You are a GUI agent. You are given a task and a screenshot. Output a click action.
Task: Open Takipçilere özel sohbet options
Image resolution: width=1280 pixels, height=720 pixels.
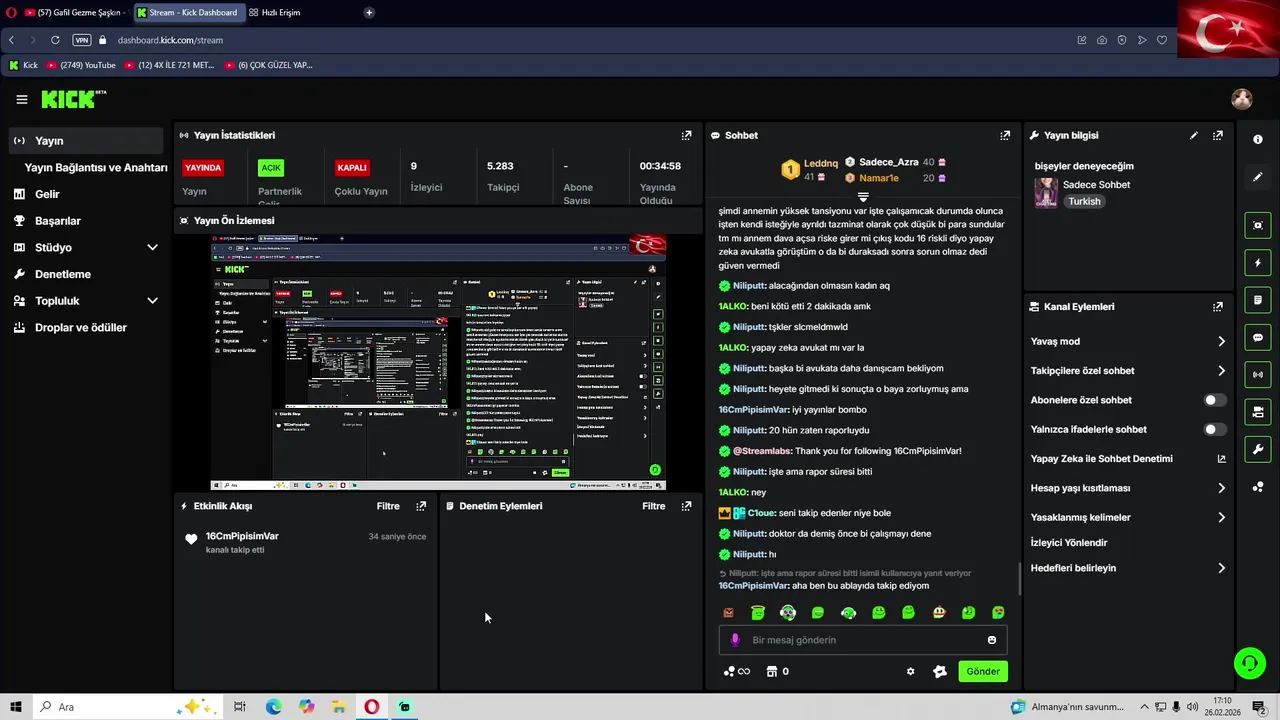point(1128,371)
